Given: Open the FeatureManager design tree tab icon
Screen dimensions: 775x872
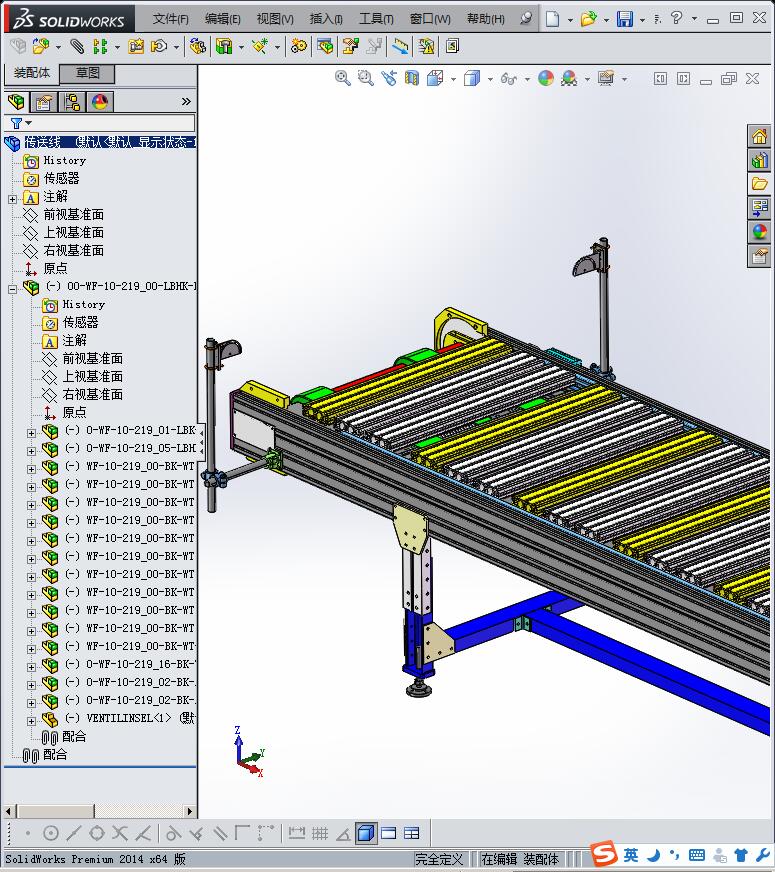Looking at the screenshot, I should pos(16,102).
